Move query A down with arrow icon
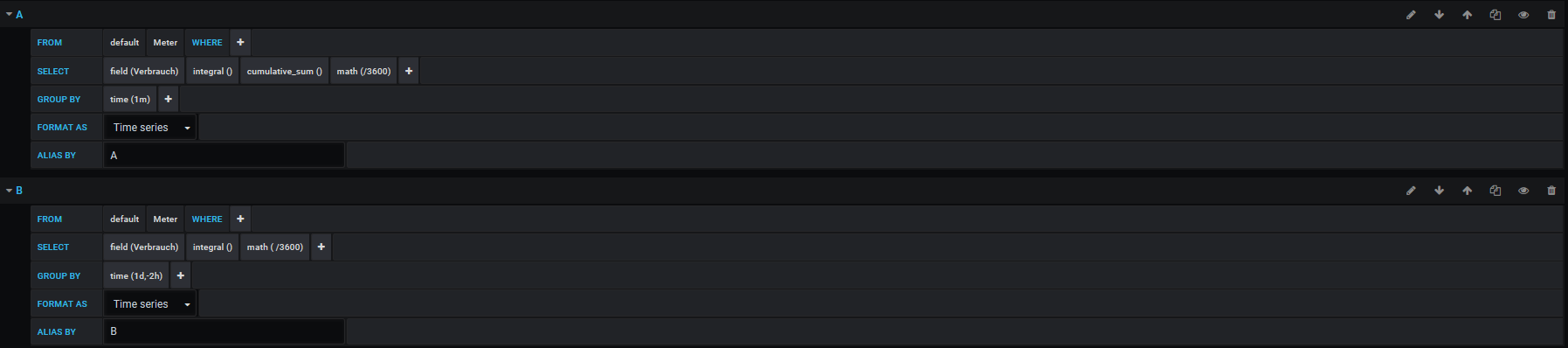This screenshot has height=348, width=1568. 1439,15
